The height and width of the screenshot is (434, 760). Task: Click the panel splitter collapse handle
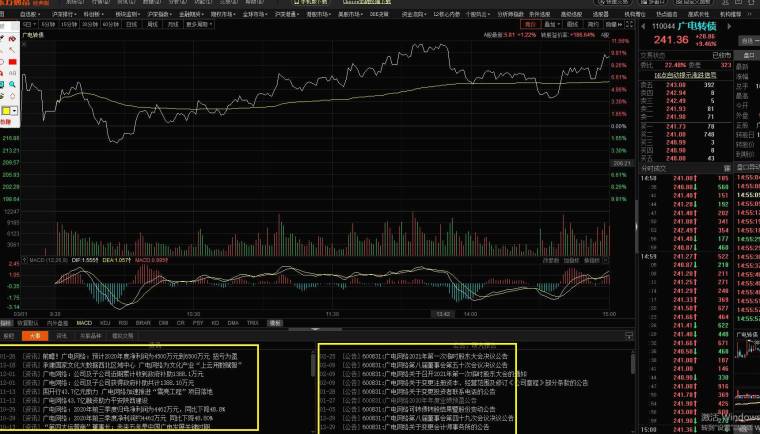pos(315,329)
